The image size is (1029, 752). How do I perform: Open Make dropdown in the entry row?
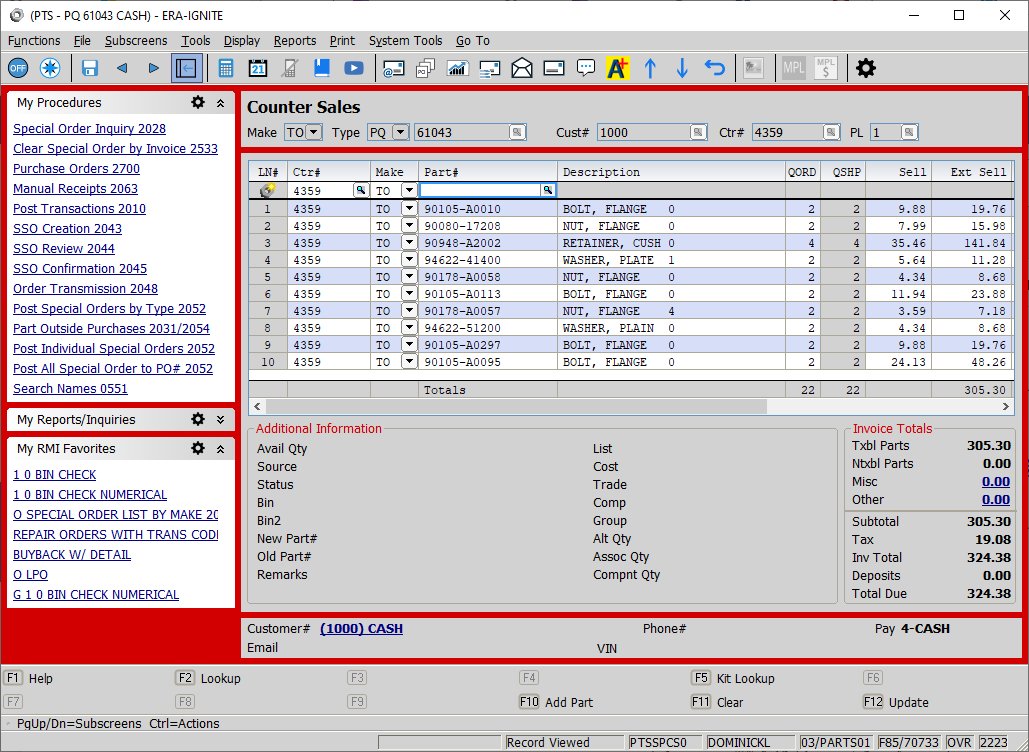409,190
